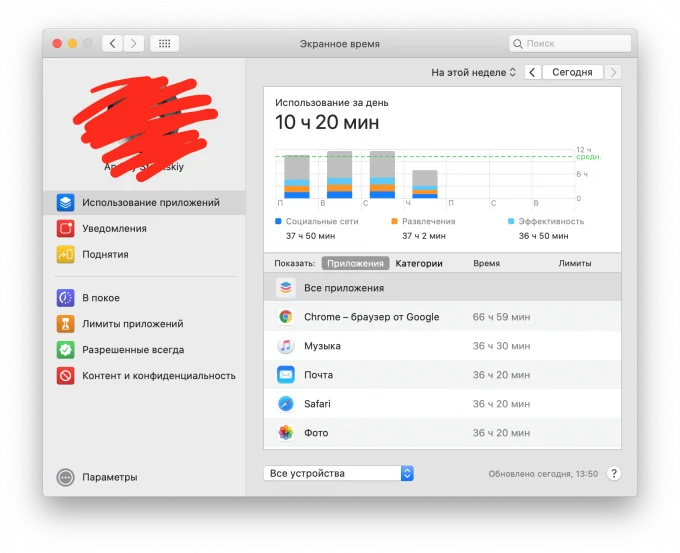The width and height of the screenshot is (680, 553).
Task: Click the '37 ч 2 мин' entertainment total
Action: [x=424, y=236]
